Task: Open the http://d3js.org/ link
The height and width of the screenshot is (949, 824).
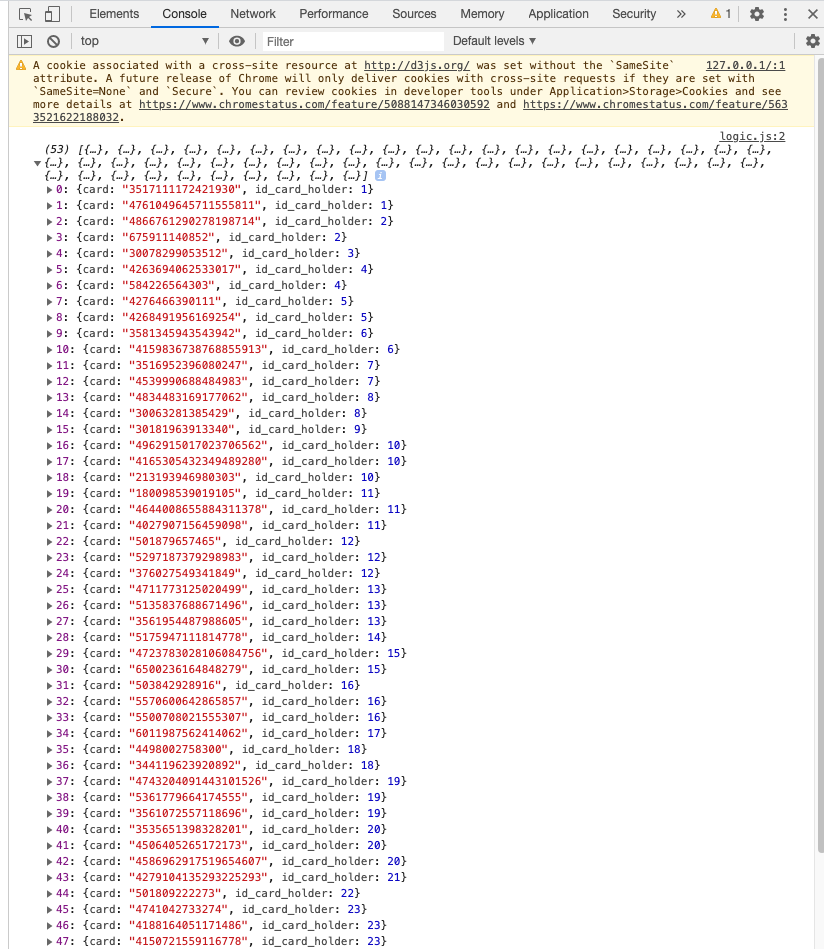Action: pyautogui.click(x=417, y=65)
